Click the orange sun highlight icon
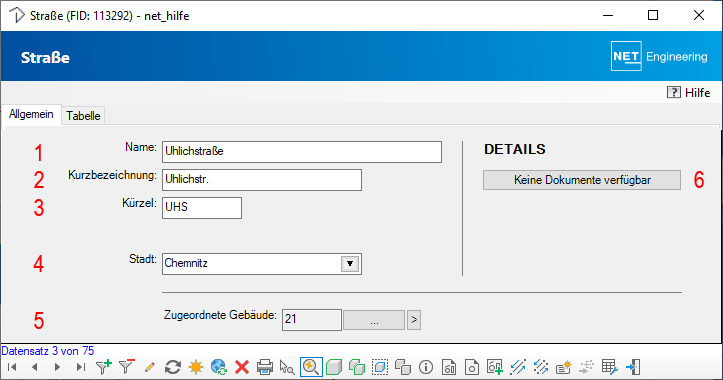 [196, 367]
